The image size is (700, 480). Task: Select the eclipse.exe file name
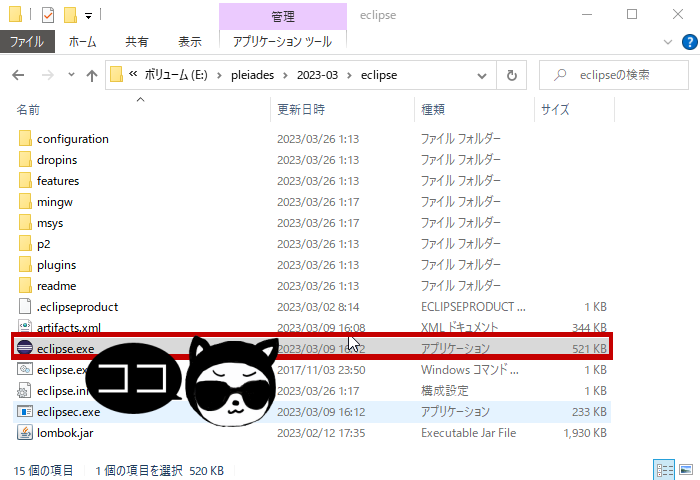[x=66, y=349]
